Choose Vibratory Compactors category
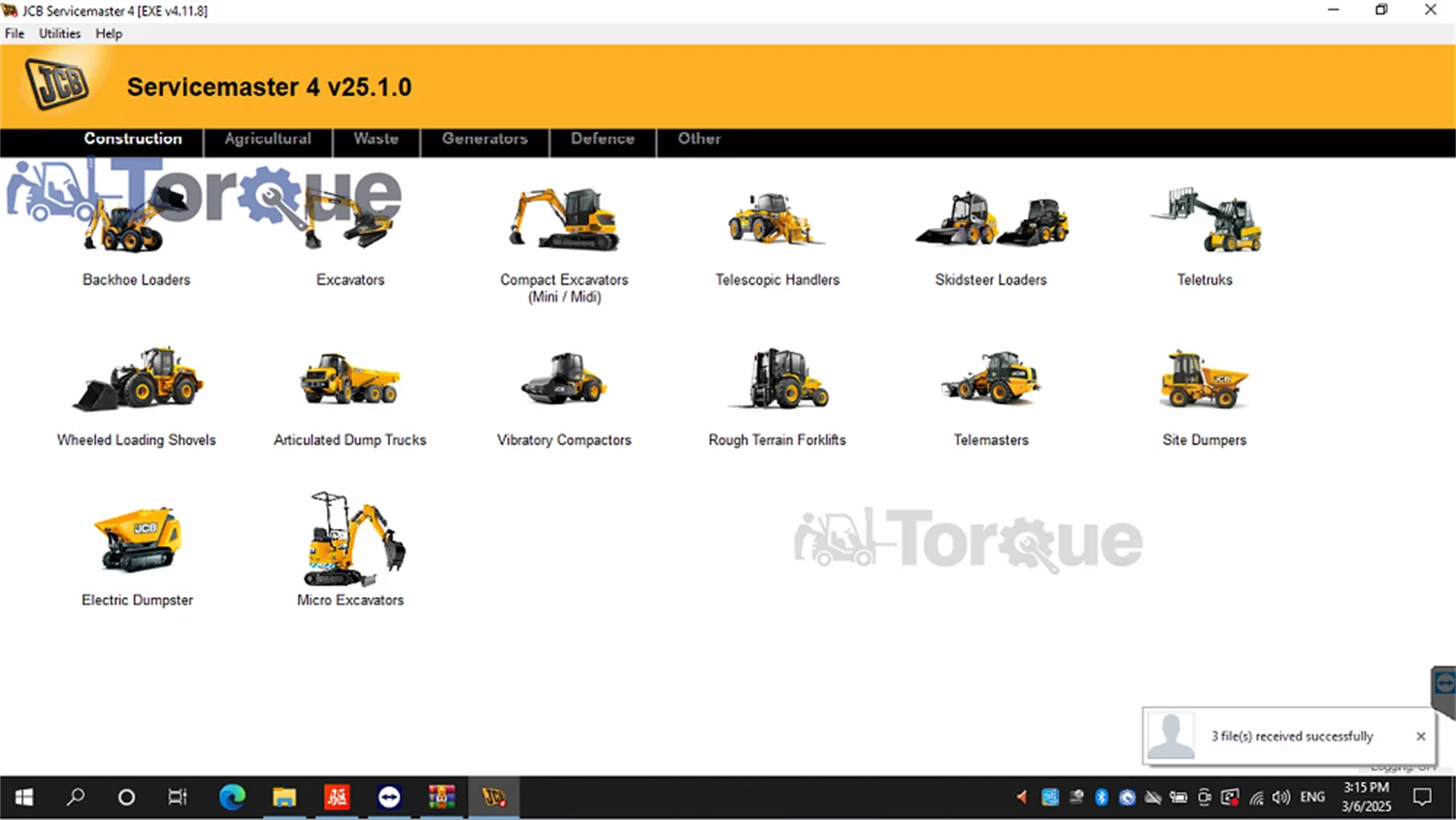The width and height of the screenshot is (1456, 820). point(564,398)
